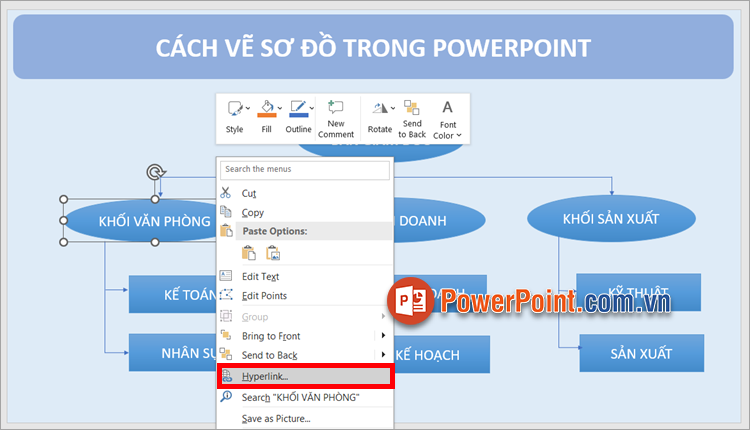This screenshot has height=430, width=750.
Task: Click the Fill paint bucket icon
Action: click(266, 109)
